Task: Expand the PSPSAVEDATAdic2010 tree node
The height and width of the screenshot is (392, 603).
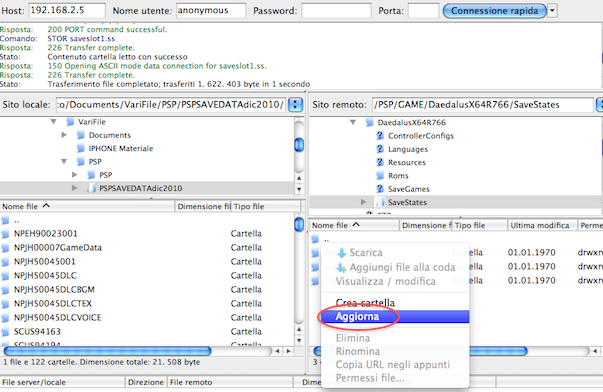Action: [x=74, y=188]
